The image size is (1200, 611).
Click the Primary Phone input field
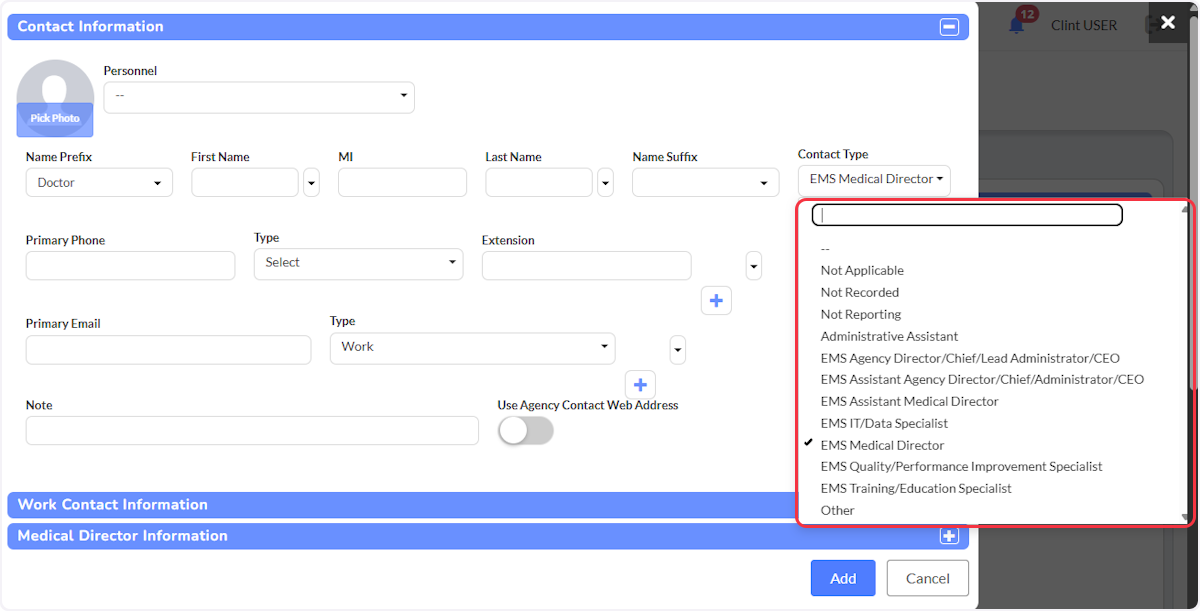click(130, 265)
